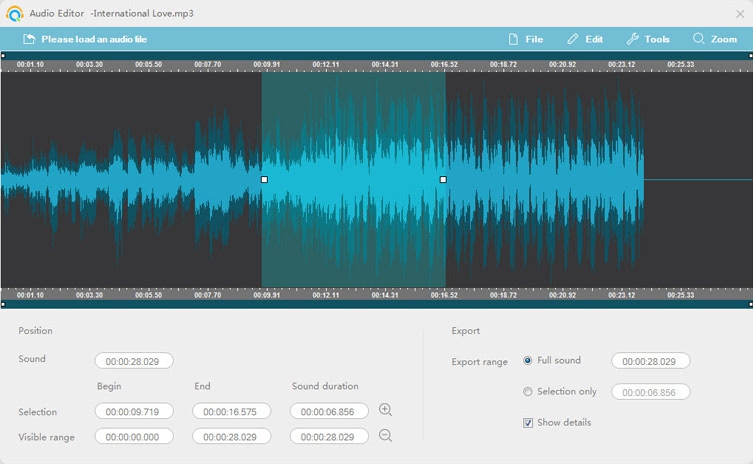Uncheck the Show details checkbox
753x464 pixels.
(528, 423)
